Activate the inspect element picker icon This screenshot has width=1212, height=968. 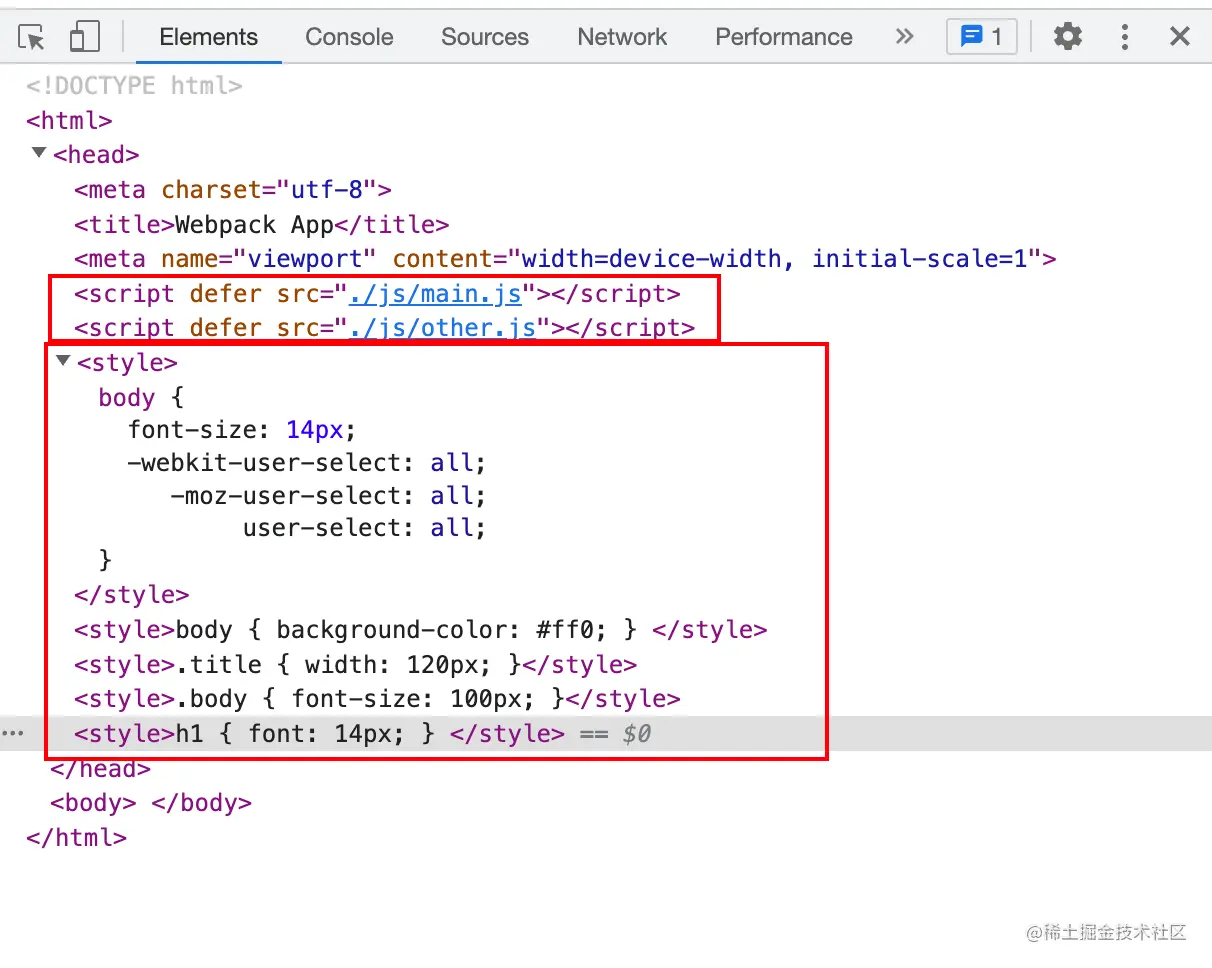(33, 37)
